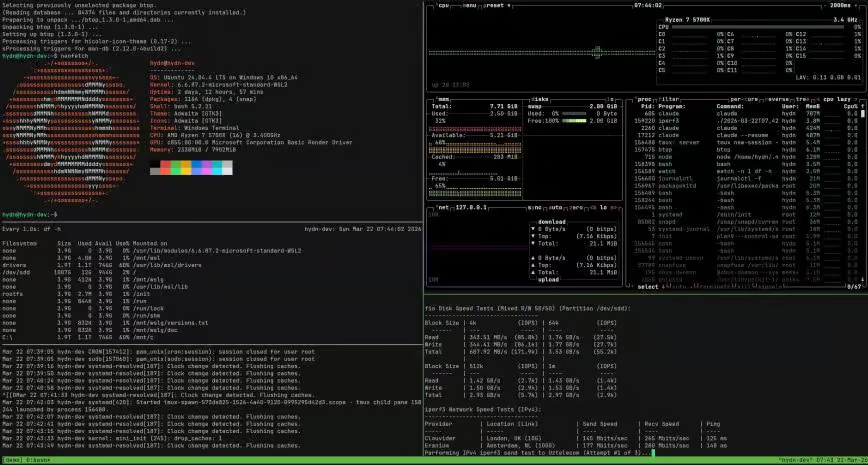Click the Program: column header
The width and height of the screenshot is (868, 465).
(672, 106)
